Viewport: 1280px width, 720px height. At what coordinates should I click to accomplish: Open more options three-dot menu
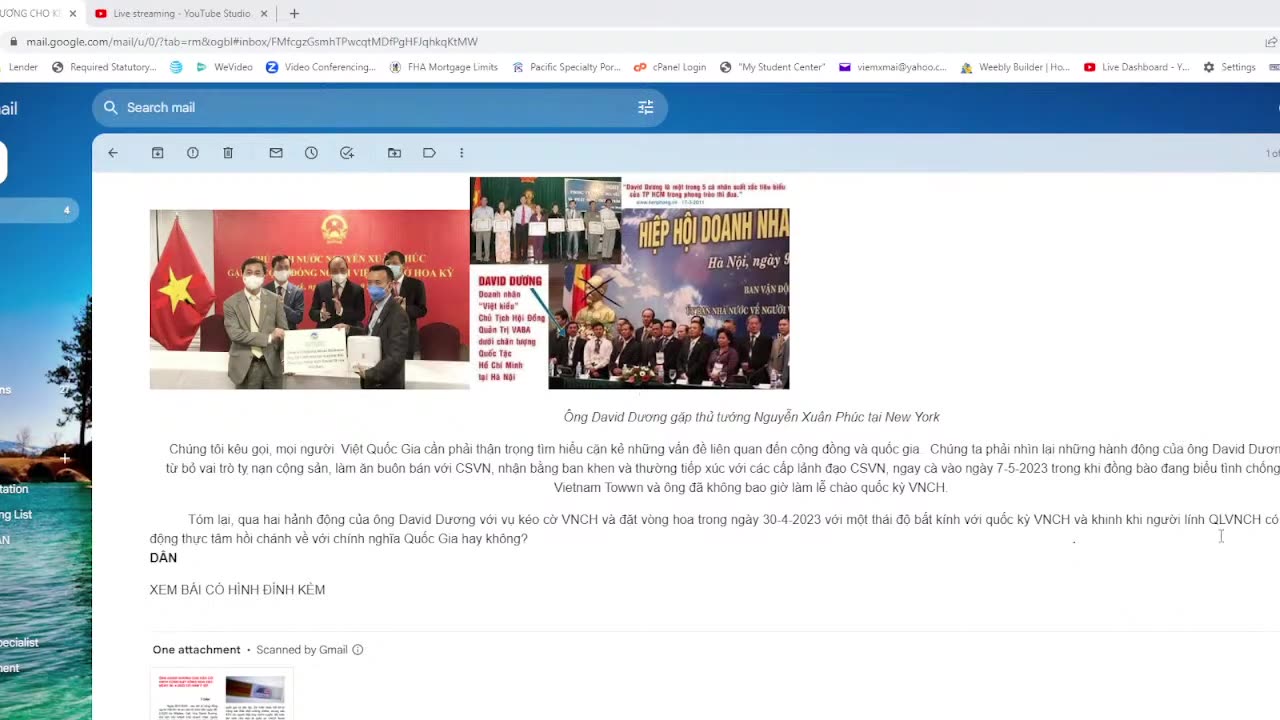point(461,153)
